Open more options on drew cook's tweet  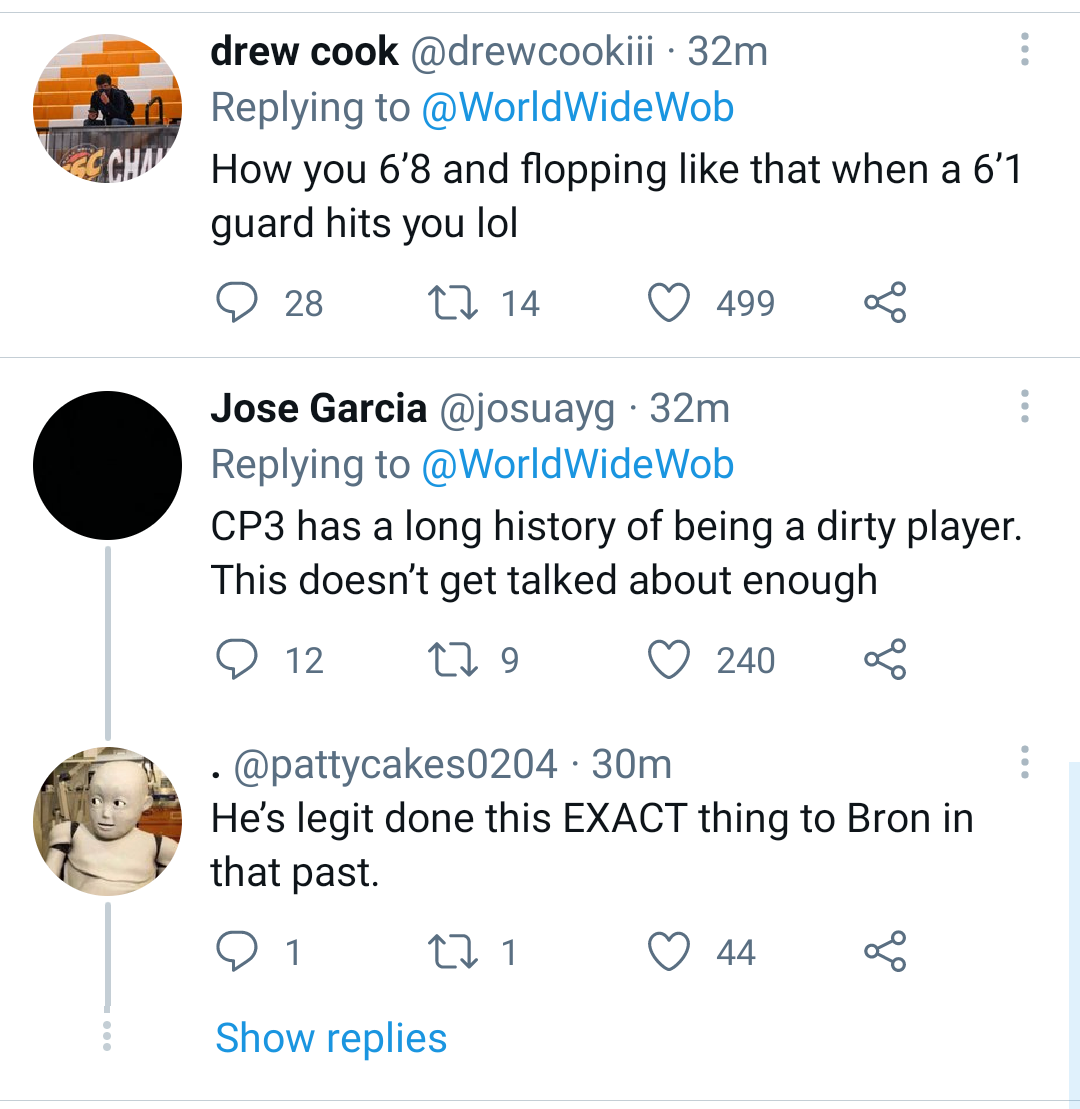(1023, 49)
